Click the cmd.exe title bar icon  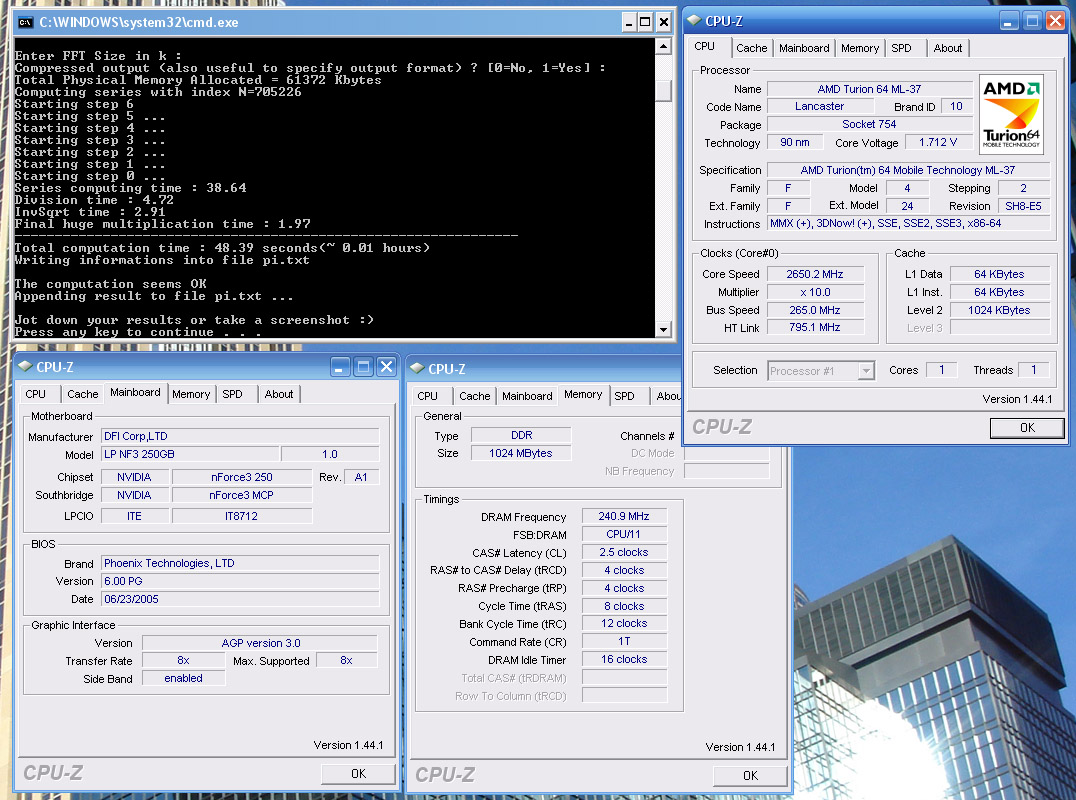pyautogui.click(x=25, y=23)
